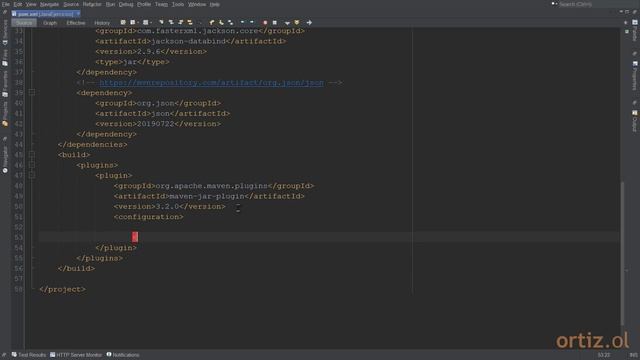Open the Forward history dropdown arrow
Viewport: 640px width, 360px height.
point(151,22)
